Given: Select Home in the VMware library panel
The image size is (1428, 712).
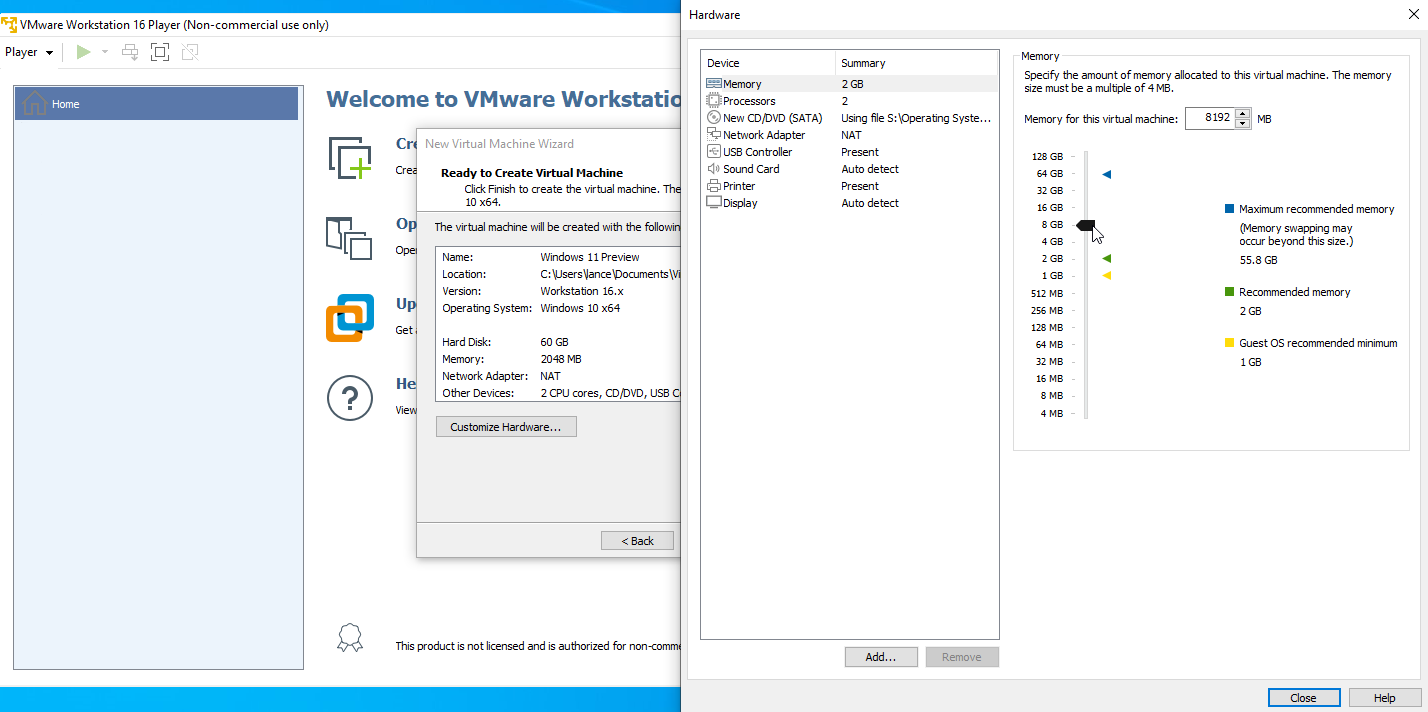Looking at the screenshot, I should [156, 104].
